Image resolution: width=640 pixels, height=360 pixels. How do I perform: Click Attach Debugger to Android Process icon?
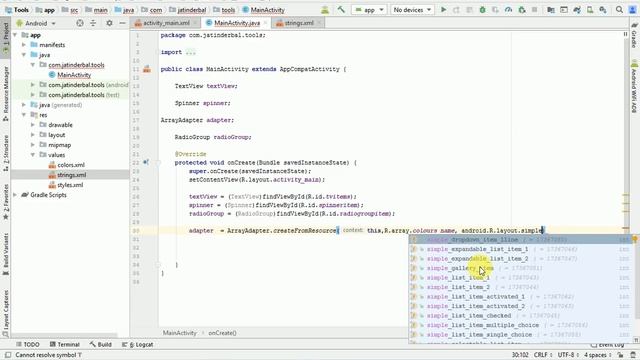click(522, 9)
